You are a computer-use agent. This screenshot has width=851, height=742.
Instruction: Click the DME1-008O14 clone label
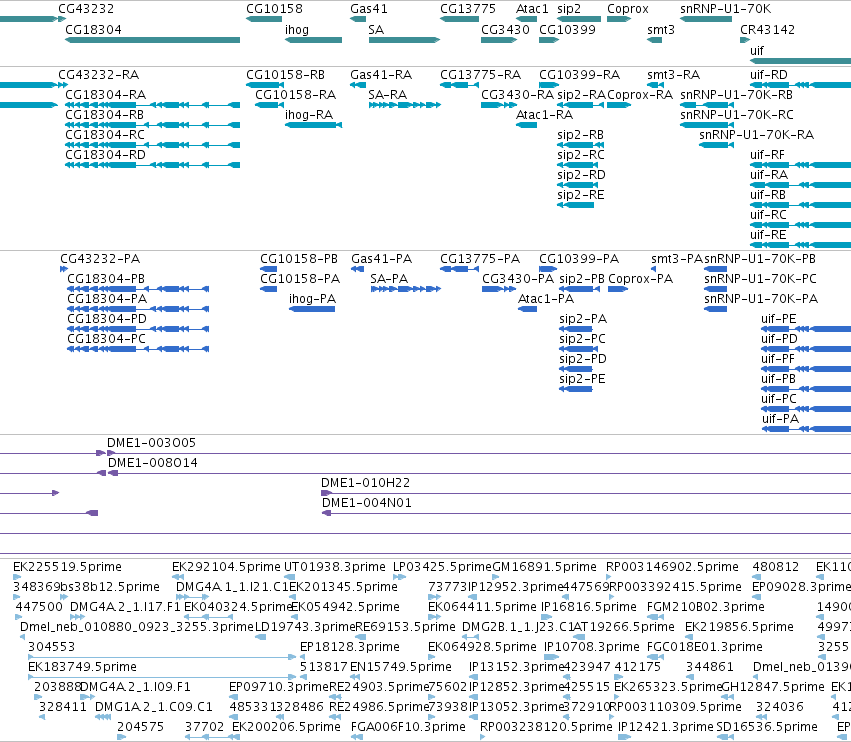tap(153, 462)
